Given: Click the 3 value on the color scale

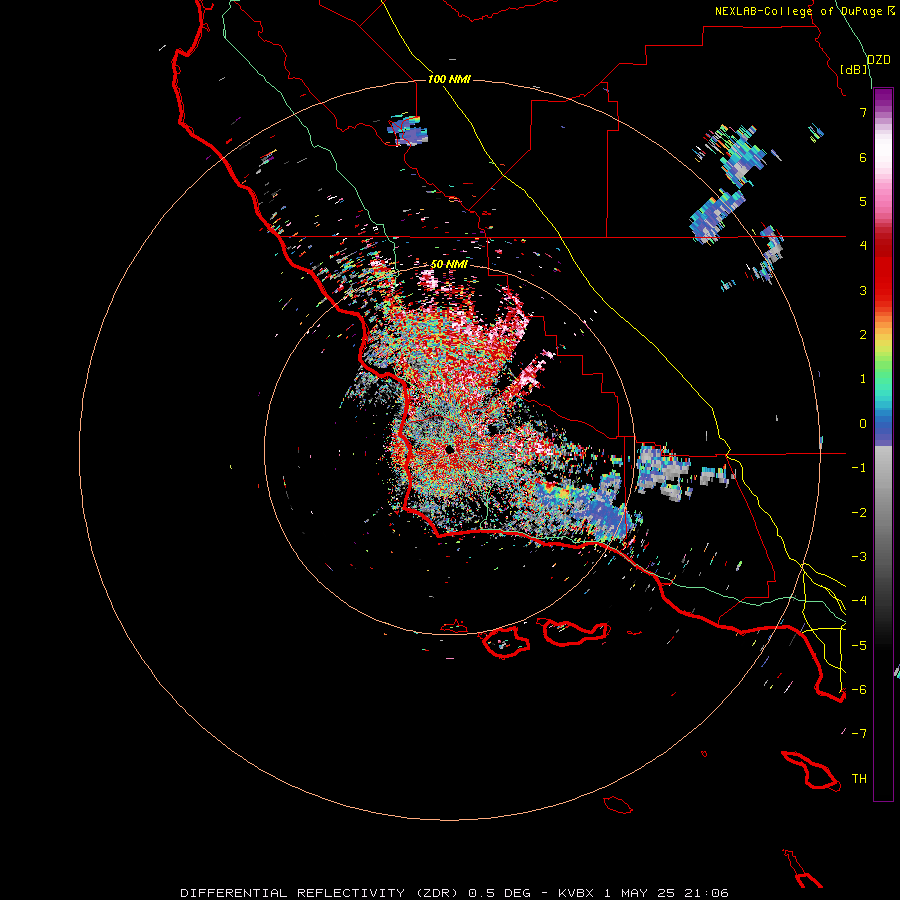Looking at the screenshot, I should click(x=863, y=290).
